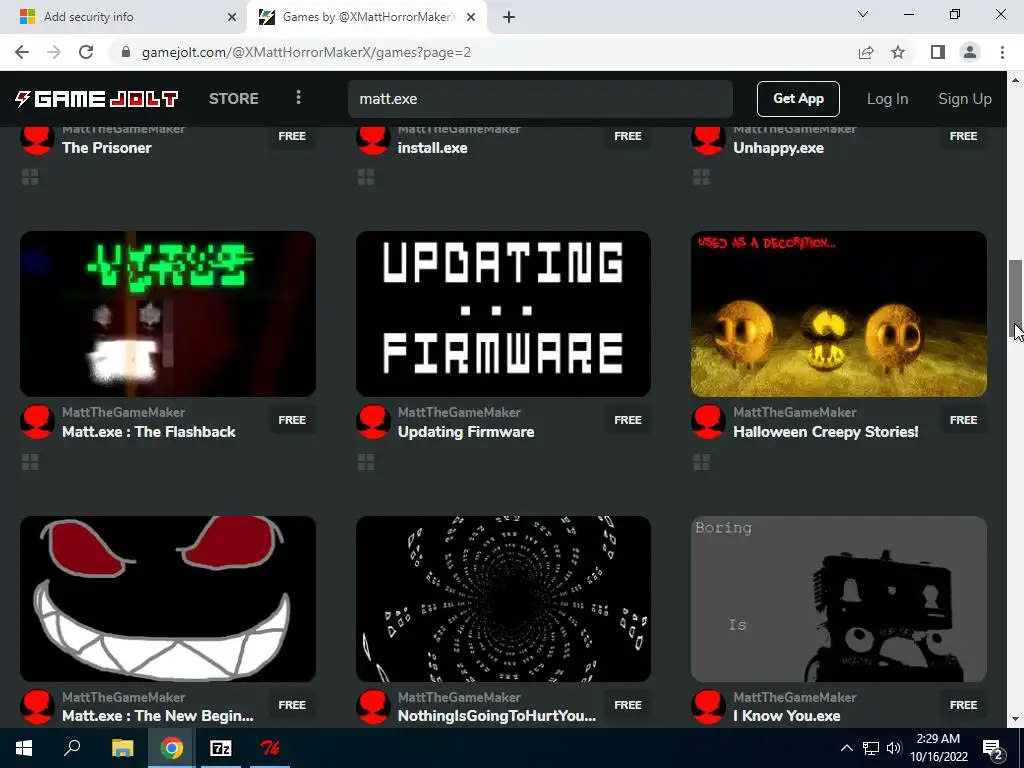Viewport: 1024px width, 768px height.
Task: Open the 7-Zip taskbar icon
Action: 220,748
